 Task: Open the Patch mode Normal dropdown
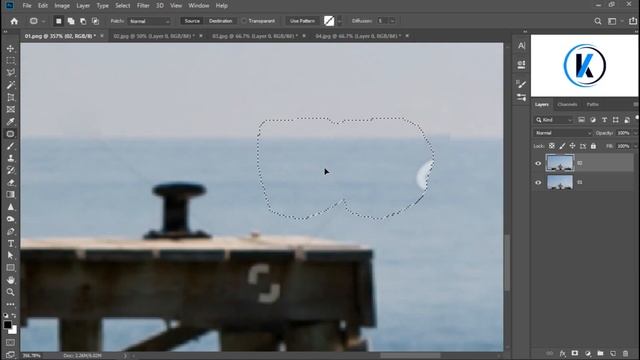click(x=149, y=21)
